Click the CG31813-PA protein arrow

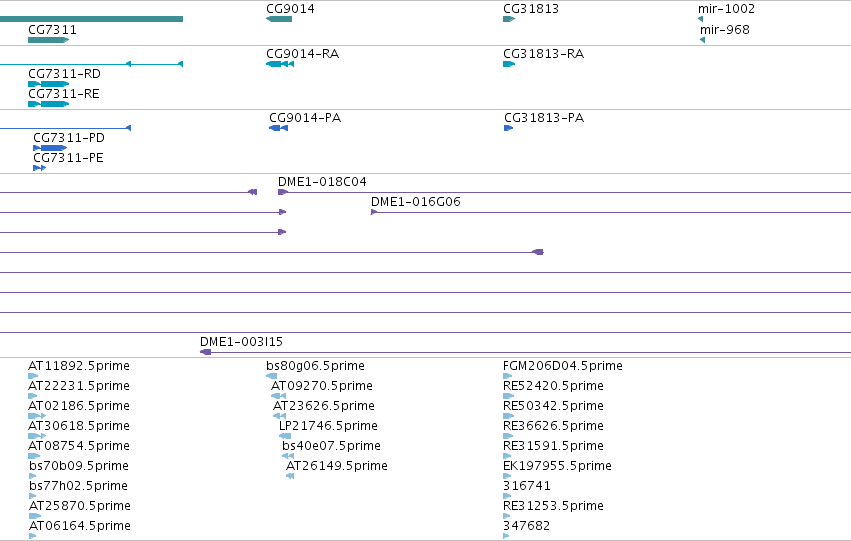coord(509,128)
